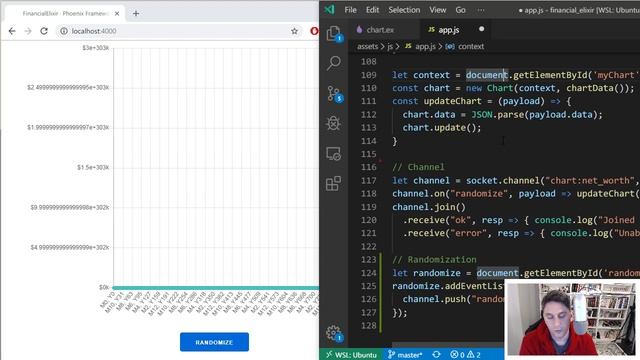The height and width of the screenshot is (360, 640).
Task: View site information icon beside localhost
Action: click(64, 31)
